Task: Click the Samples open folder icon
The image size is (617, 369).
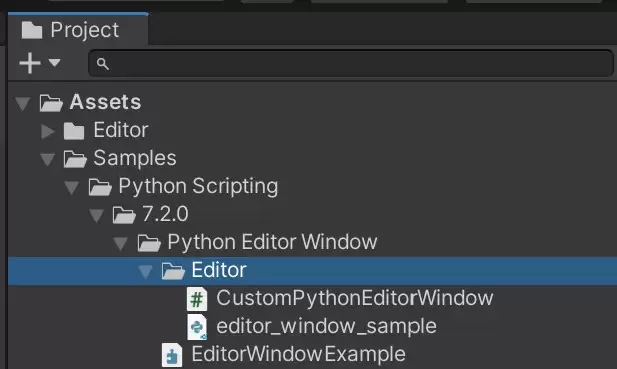Action: (75, 159)
